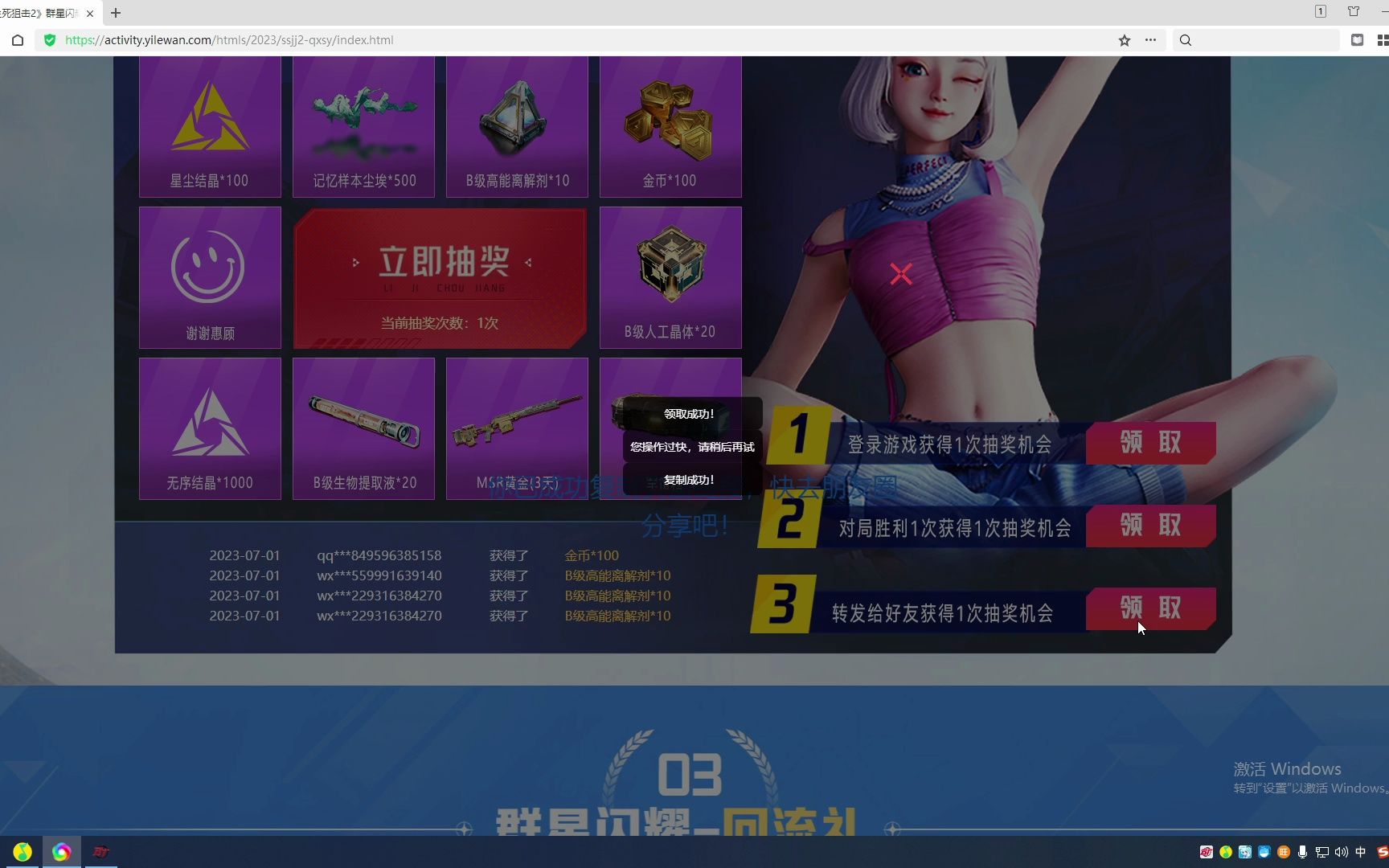
Task: Open the volume speaker tray icon
Action: click(x=1341, y=852)
